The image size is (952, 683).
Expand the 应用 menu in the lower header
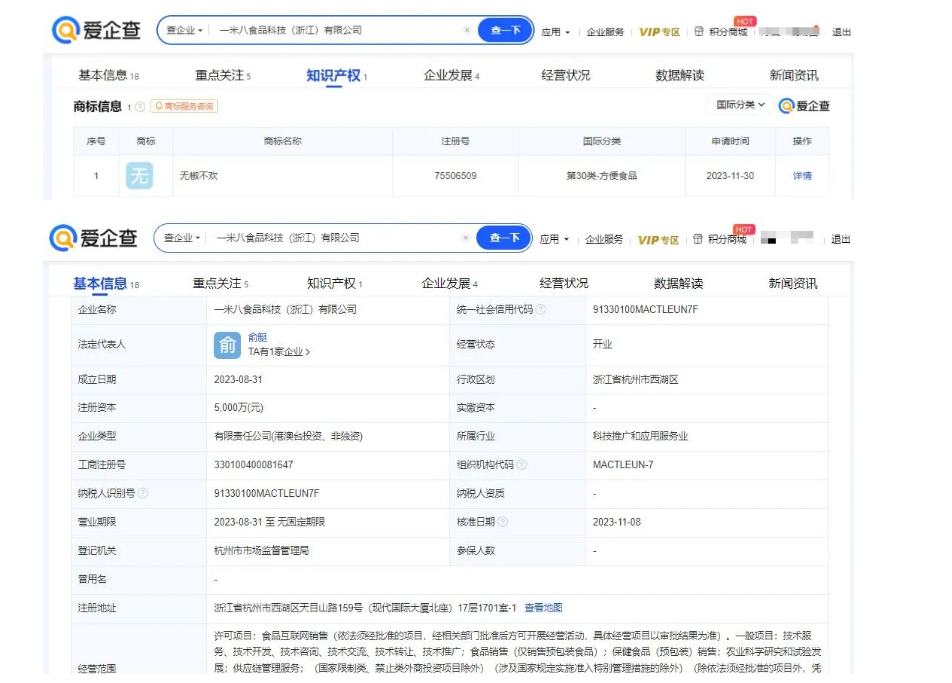pyautogui.click(x=554, y=239)
